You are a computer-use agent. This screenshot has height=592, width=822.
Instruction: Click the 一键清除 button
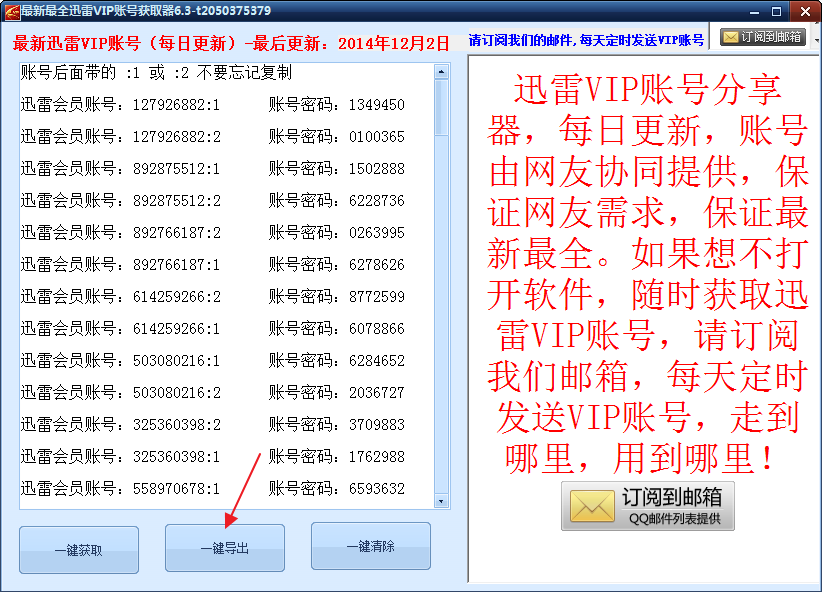371,546
